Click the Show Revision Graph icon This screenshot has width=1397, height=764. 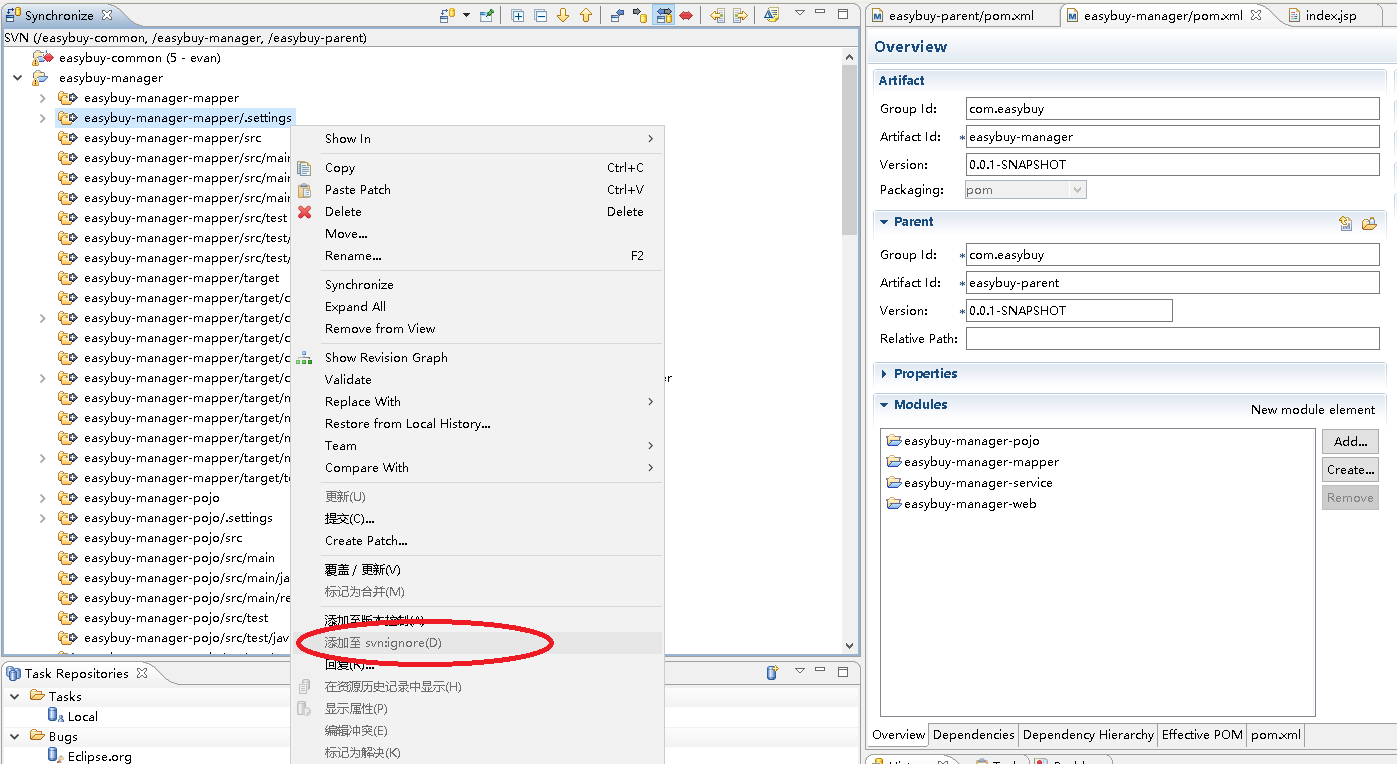click(304, 358)
